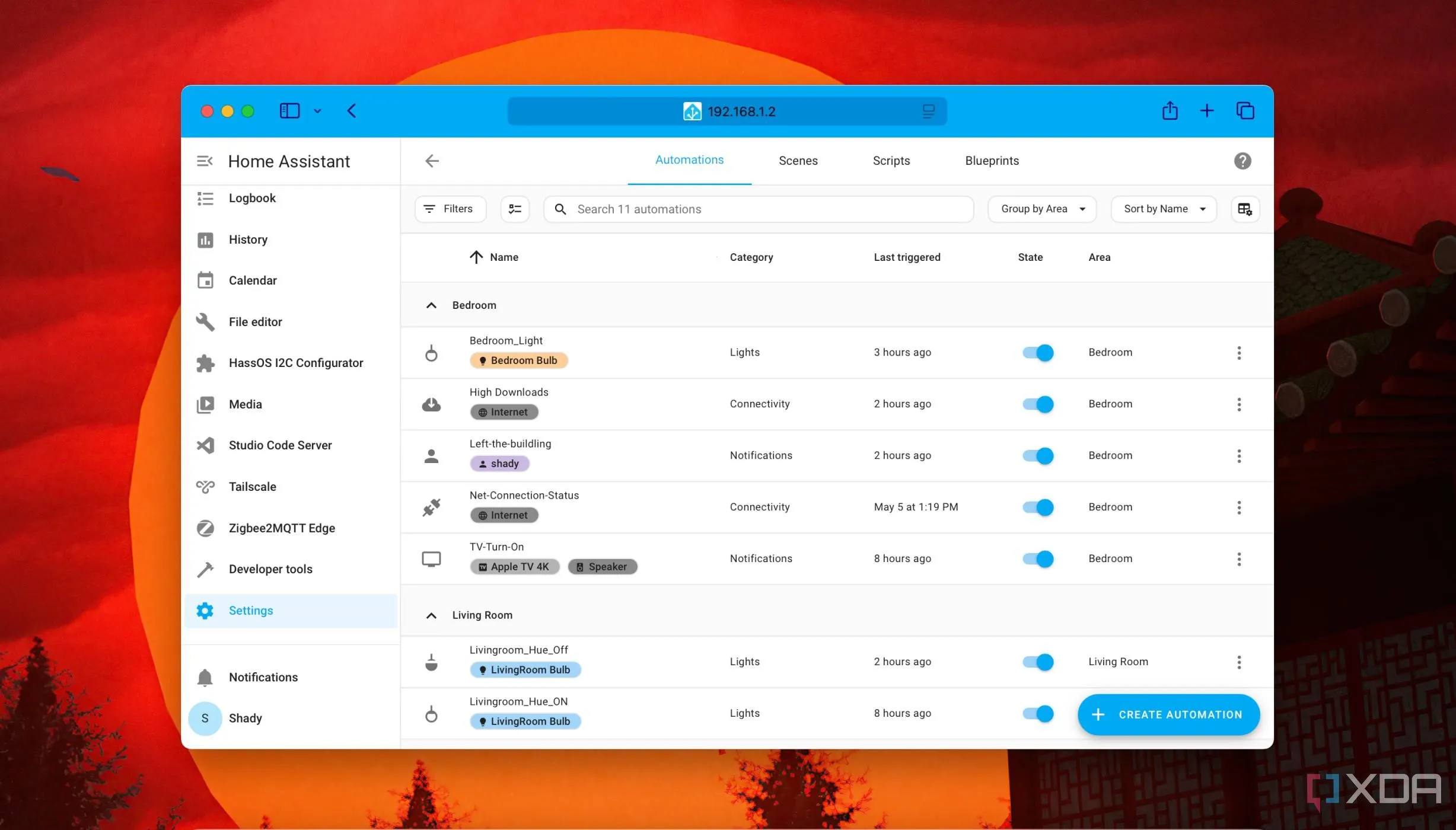This screenshot has height=830, width=1456.
Task: Launch Studio Code Server
Action: pyautogui.click(x=279, y=445)
